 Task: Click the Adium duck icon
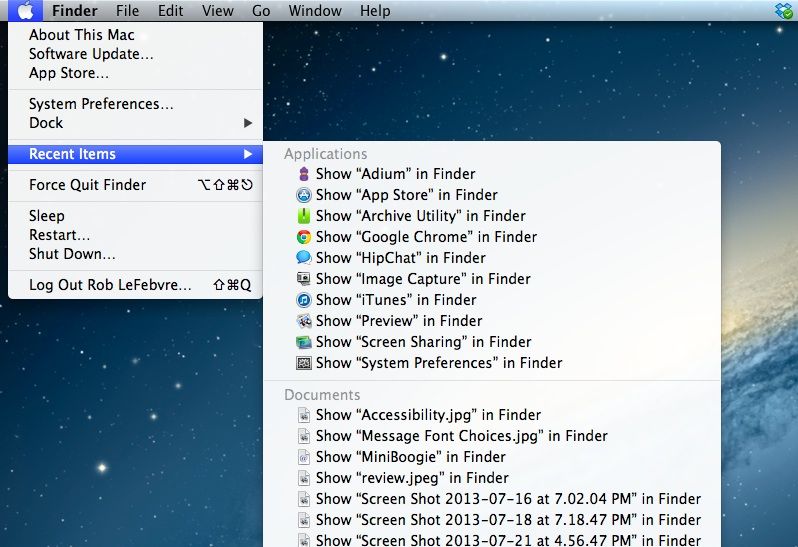304,174
